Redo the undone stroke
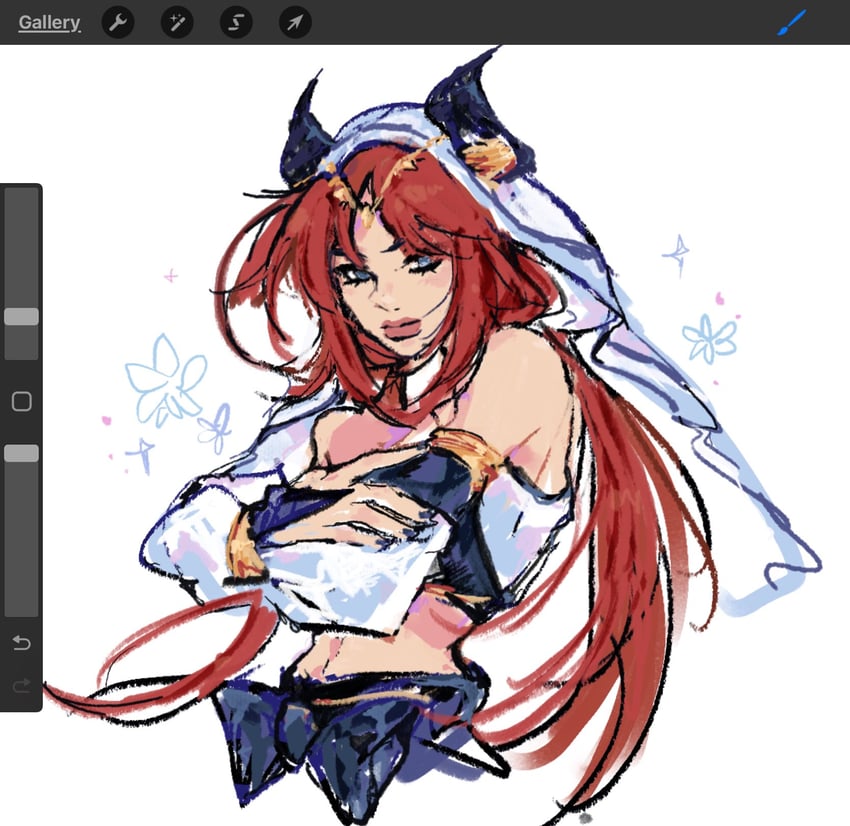Image resolution: width=850 pixels, height=826 pixels. pyautogui.click(x=22, y=686)
